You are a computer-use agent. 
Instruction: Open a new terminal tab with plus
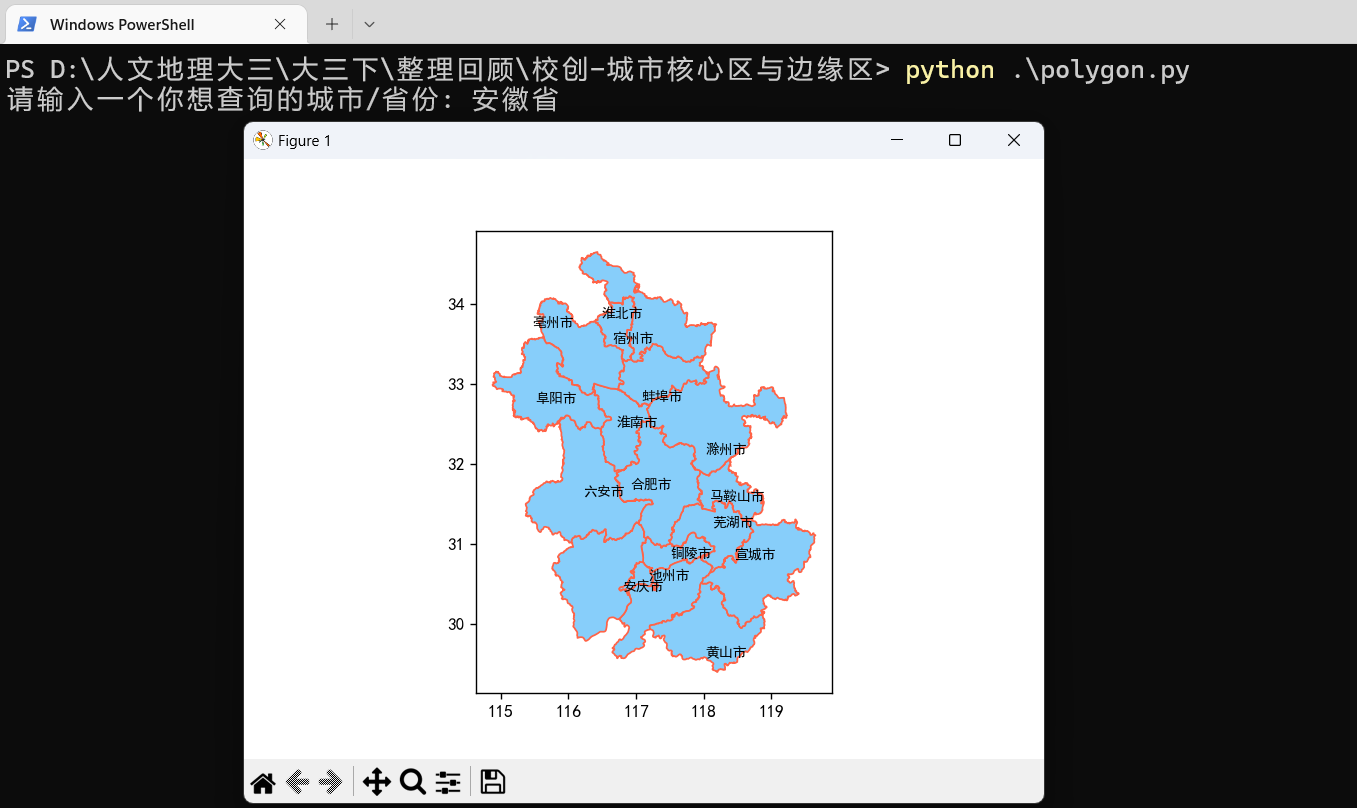332,24
